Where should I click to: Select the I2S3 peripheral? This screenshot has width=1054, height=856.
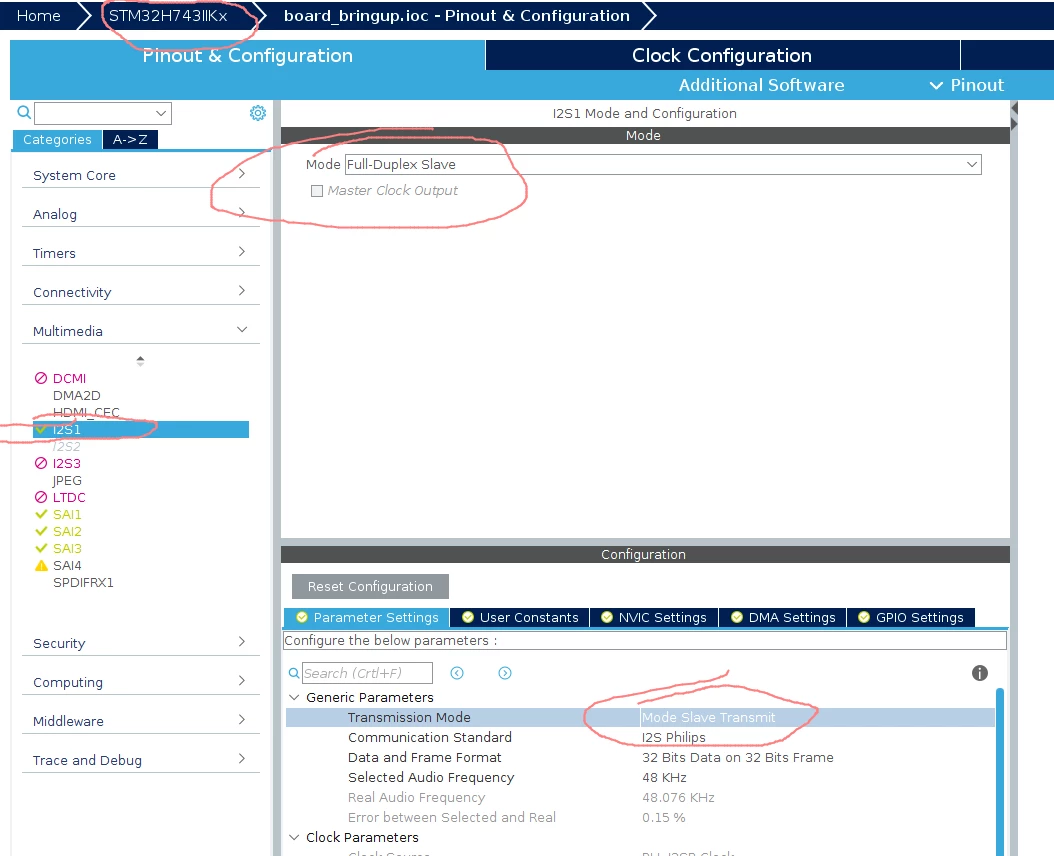67,463
